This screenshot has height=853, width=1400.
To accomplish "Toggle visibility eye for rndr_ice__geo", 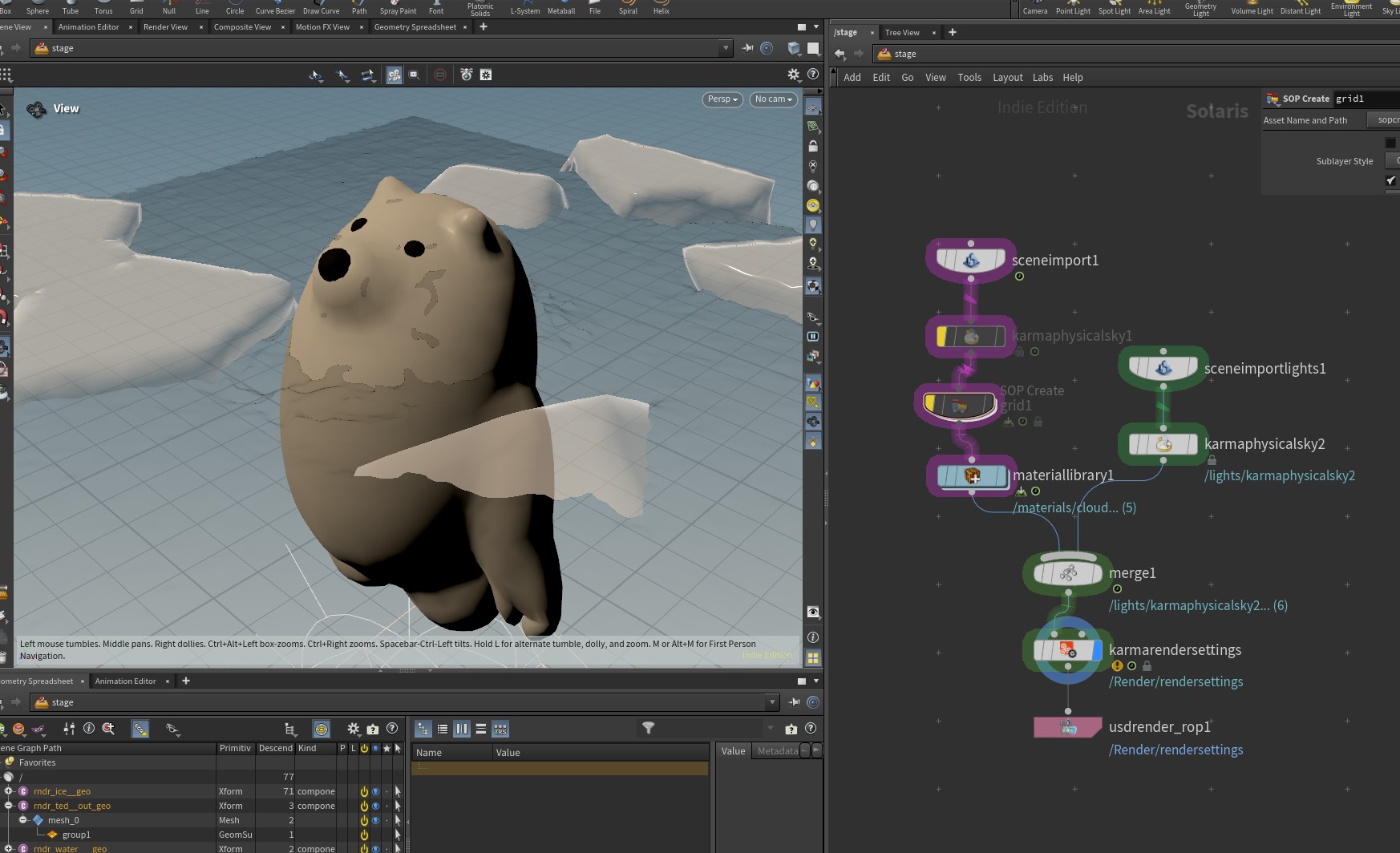I will [375, 791].
